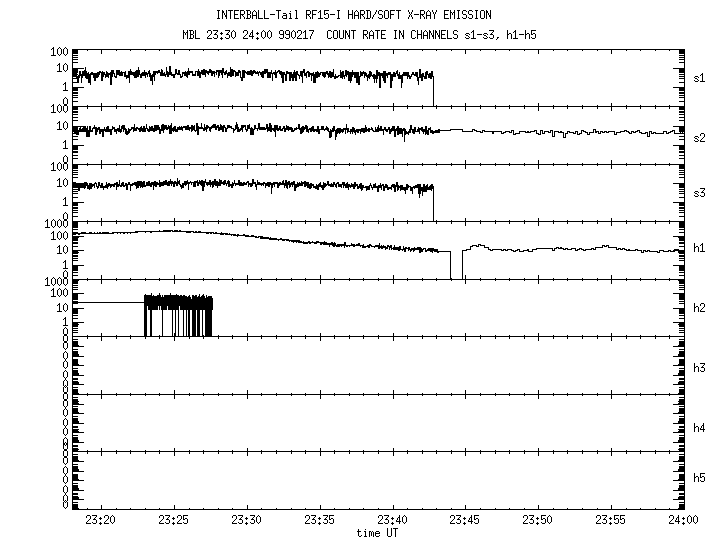
Task: Click the h5 channel label
Action: (x=700, y=478)
